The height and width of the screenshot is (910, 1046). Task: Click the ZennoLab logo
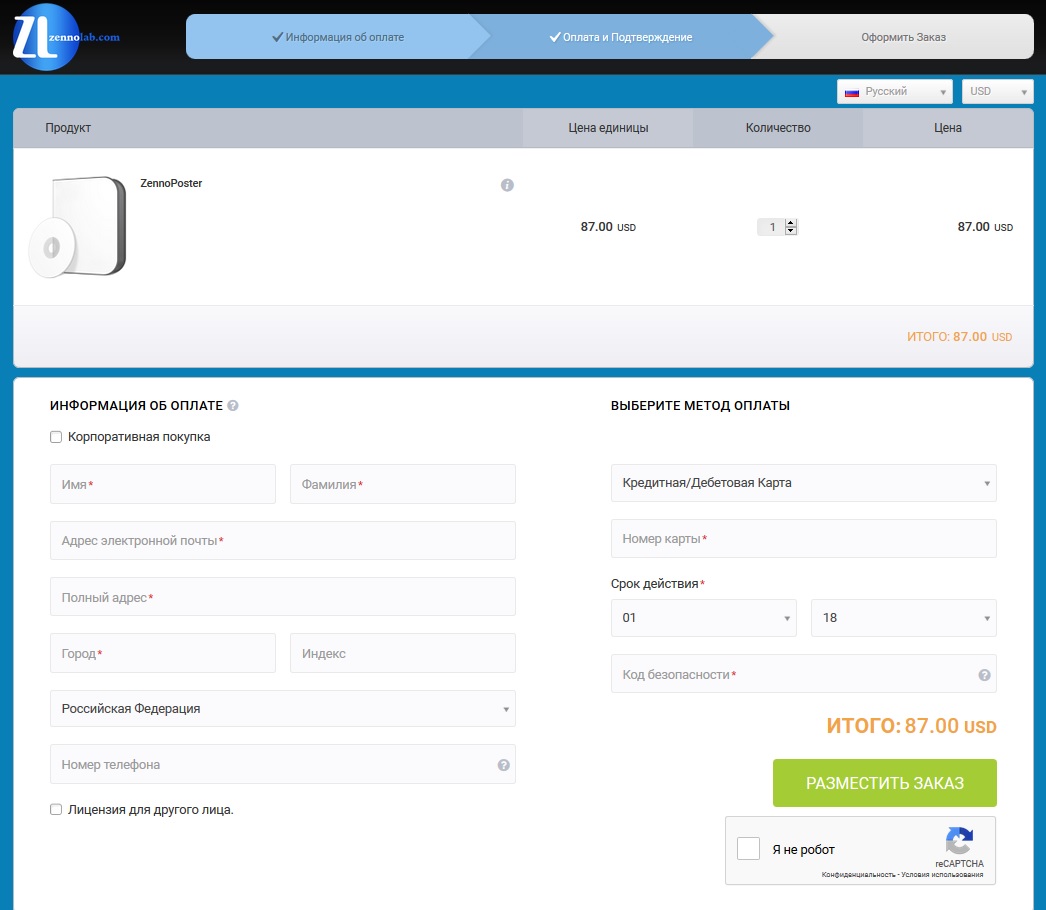(65, 37)
